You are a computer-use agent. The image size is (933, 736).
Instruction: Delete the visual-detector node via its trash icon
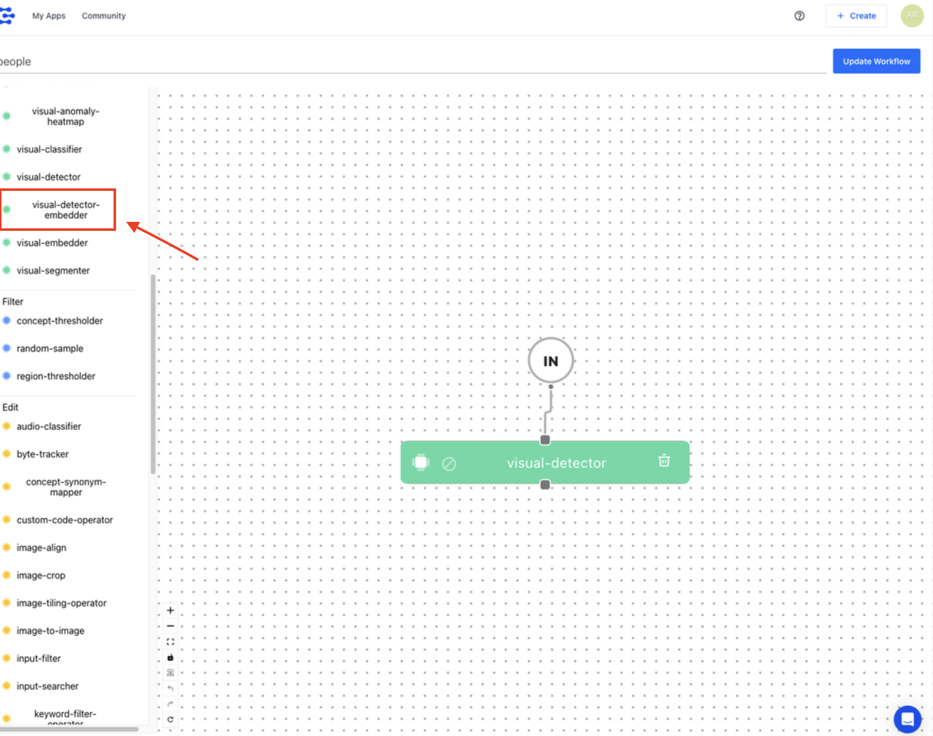pos(663,462)
